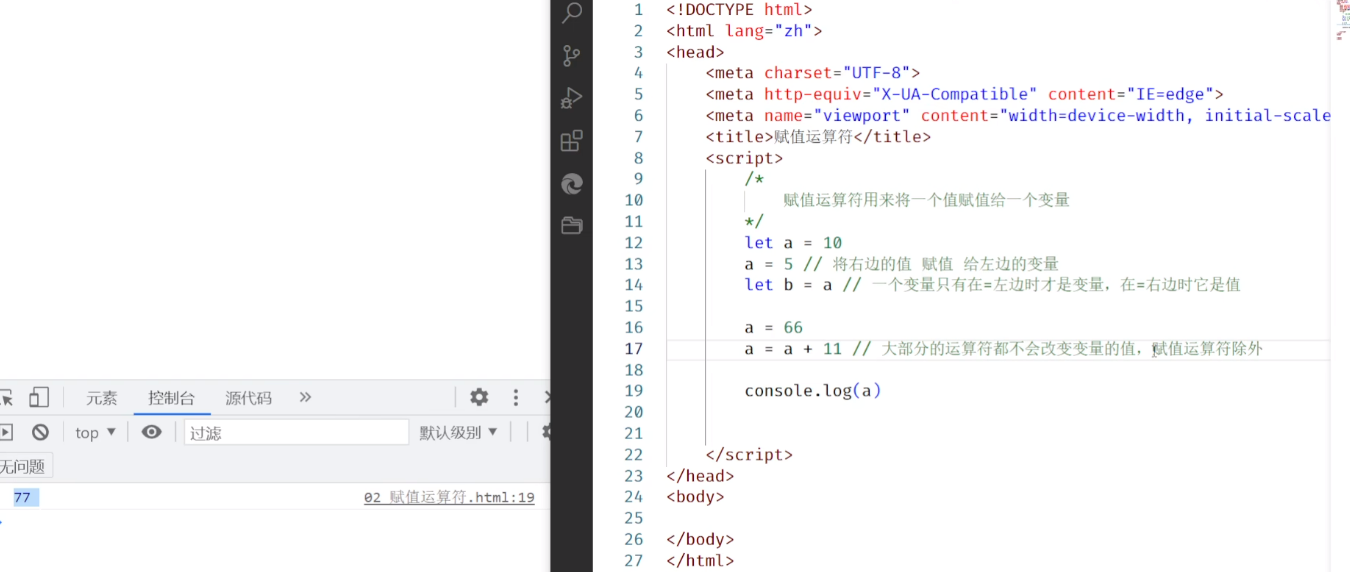Switch to the 源代码 tab
Screen dimensions: 1350x572
(248, 398)
